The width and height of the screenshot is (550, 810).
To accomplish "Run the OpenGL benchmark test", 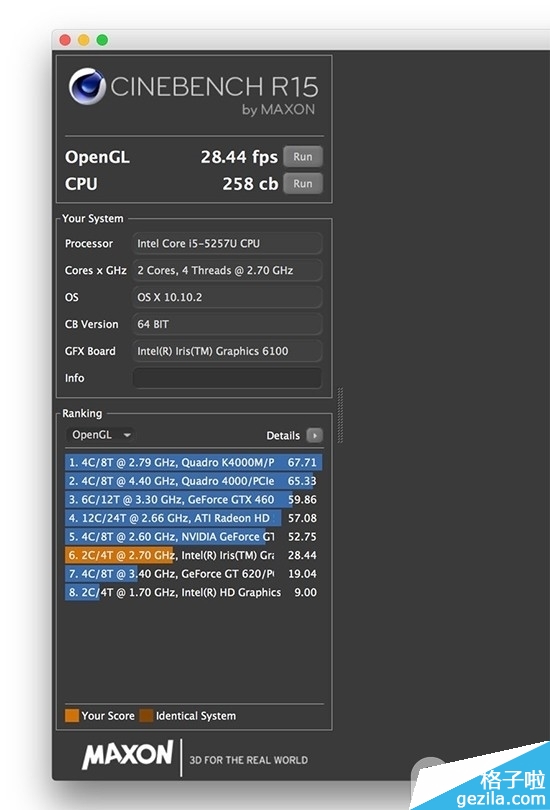I will tap(303, 157).
